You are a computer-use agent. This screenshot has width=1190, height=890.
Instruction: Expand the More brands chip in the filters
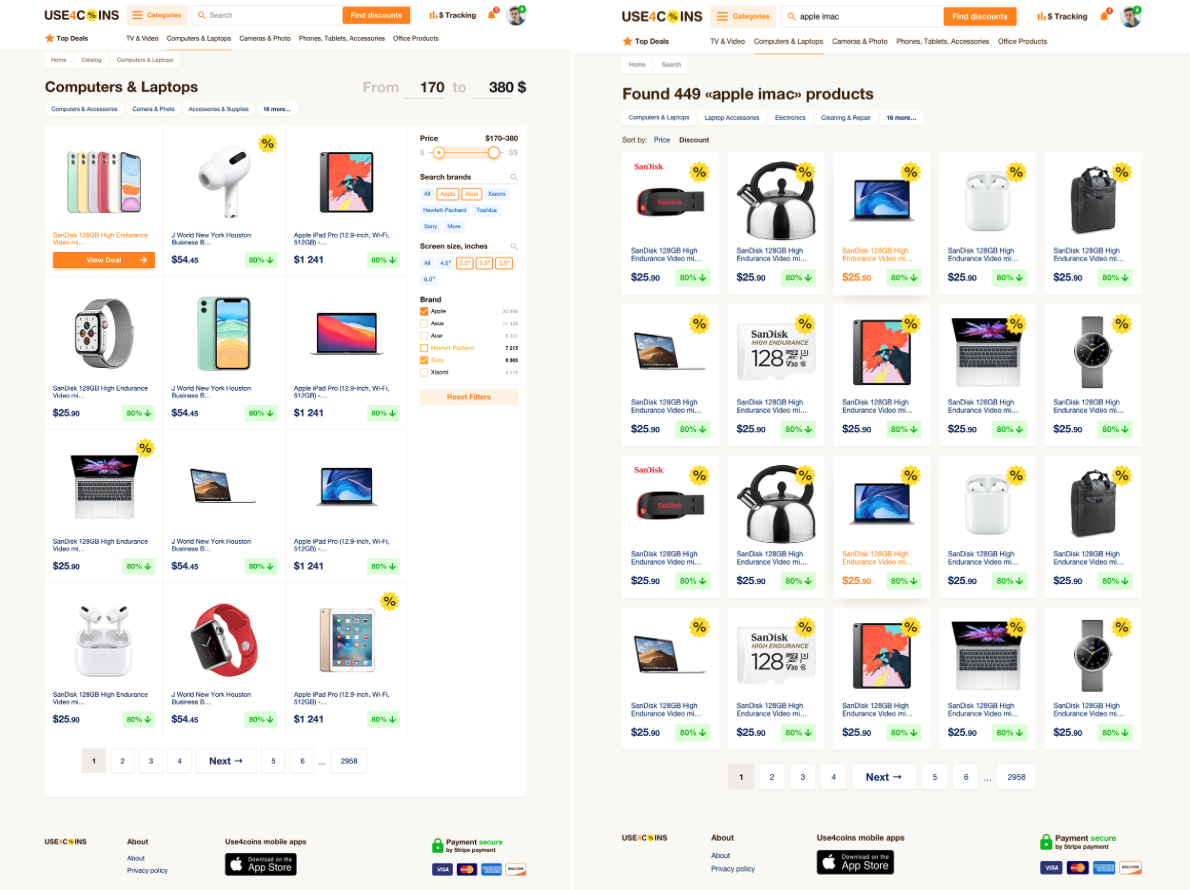coord(454,226)
